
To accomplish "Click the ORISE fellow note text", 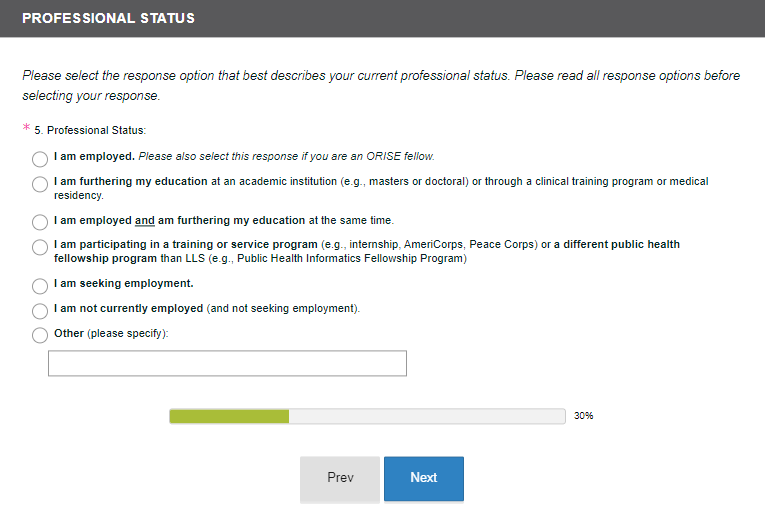I will 286,156.
